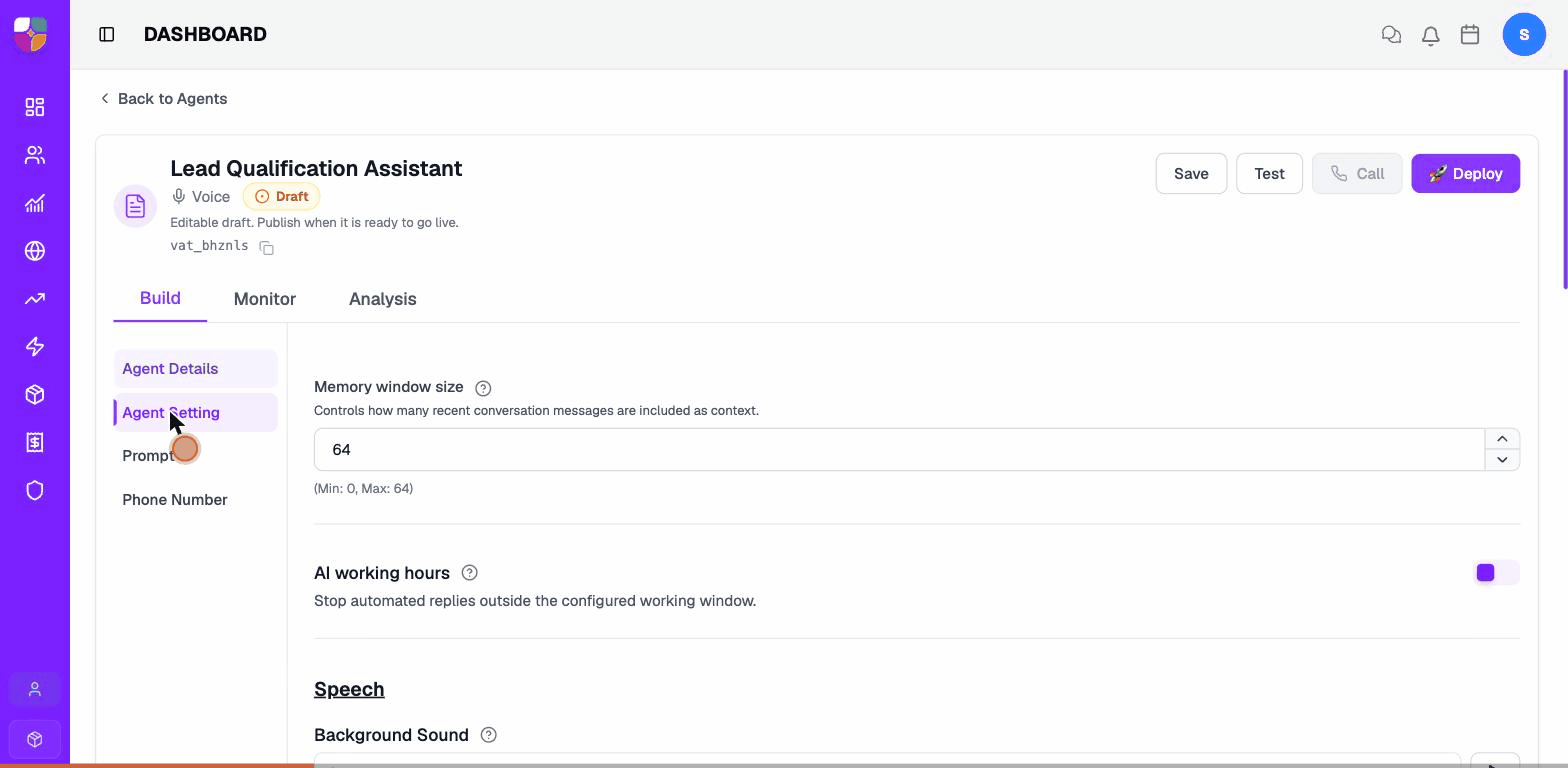
Task: Click the Lead Qualification Assistant title
Action: 316,168
